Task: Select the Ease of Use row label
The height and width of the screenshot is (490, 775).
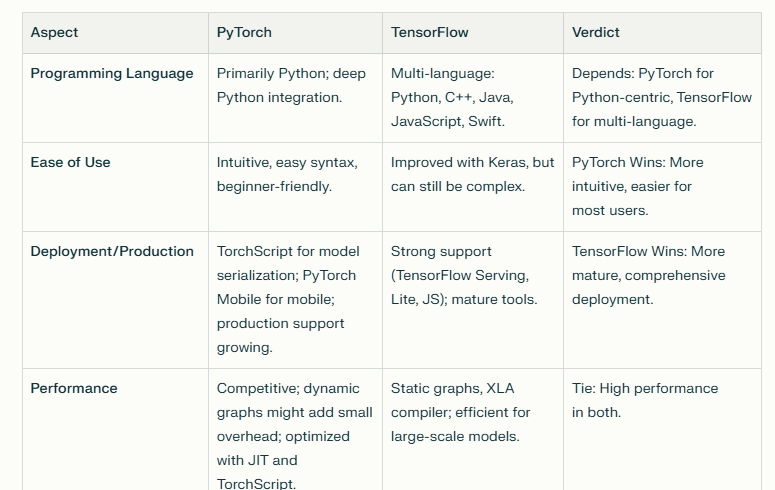Action: click(x=71, y=162)
